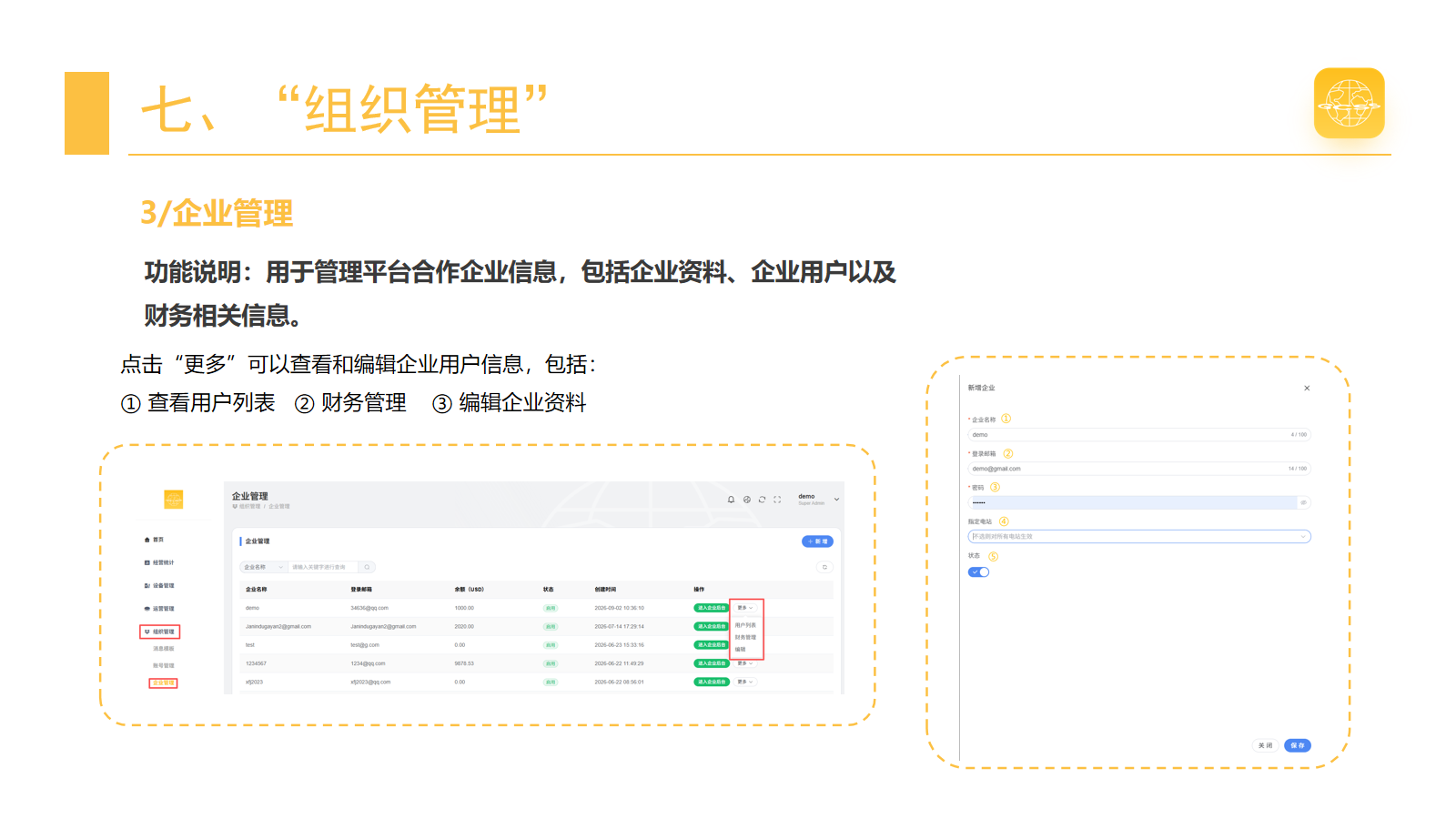Open the 指定电站 dropdown
The height and width of the screenshot is (819, 1456).
click(1139, 537)
